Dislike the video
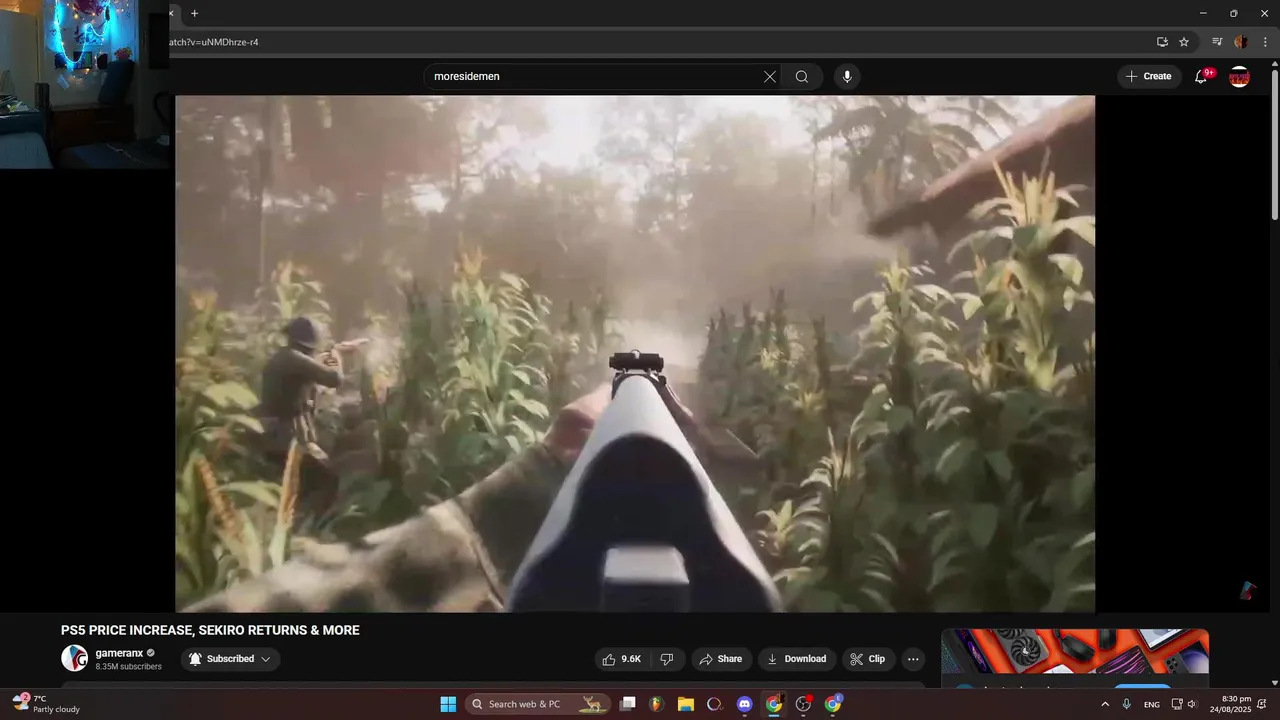The height and width of the screenshot is (720, 1280). pyautogui.click(x=667, y=659)
